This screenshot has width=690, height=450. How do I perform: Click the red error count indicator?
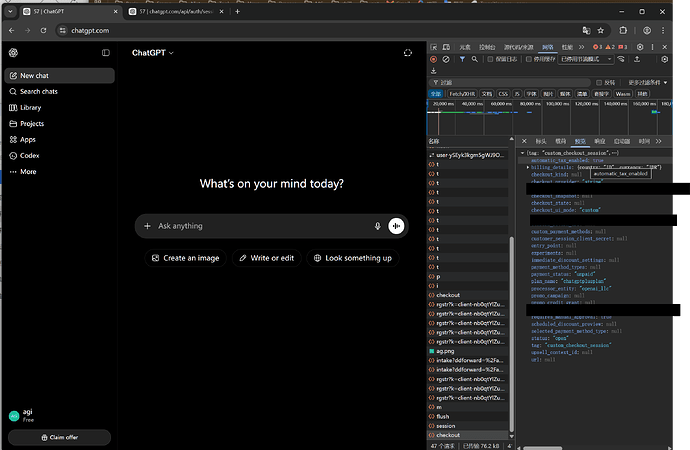point(597,47)
